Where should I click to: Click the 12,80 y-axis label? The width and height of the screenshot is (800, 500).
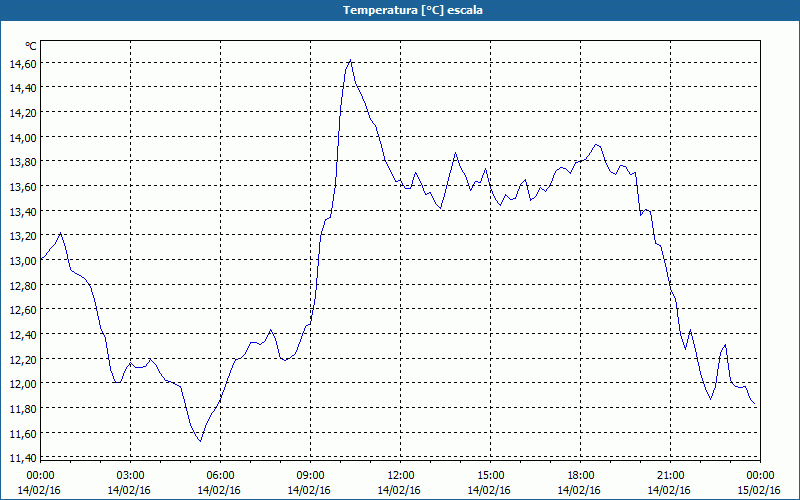click(23, 285)
